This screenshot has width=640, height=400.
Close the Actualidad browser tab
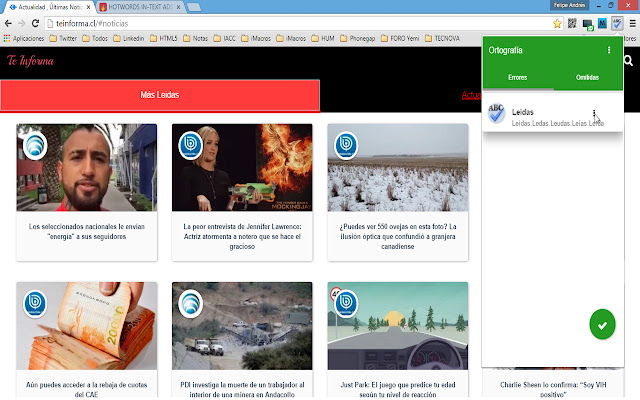click(x=89, y=7)
